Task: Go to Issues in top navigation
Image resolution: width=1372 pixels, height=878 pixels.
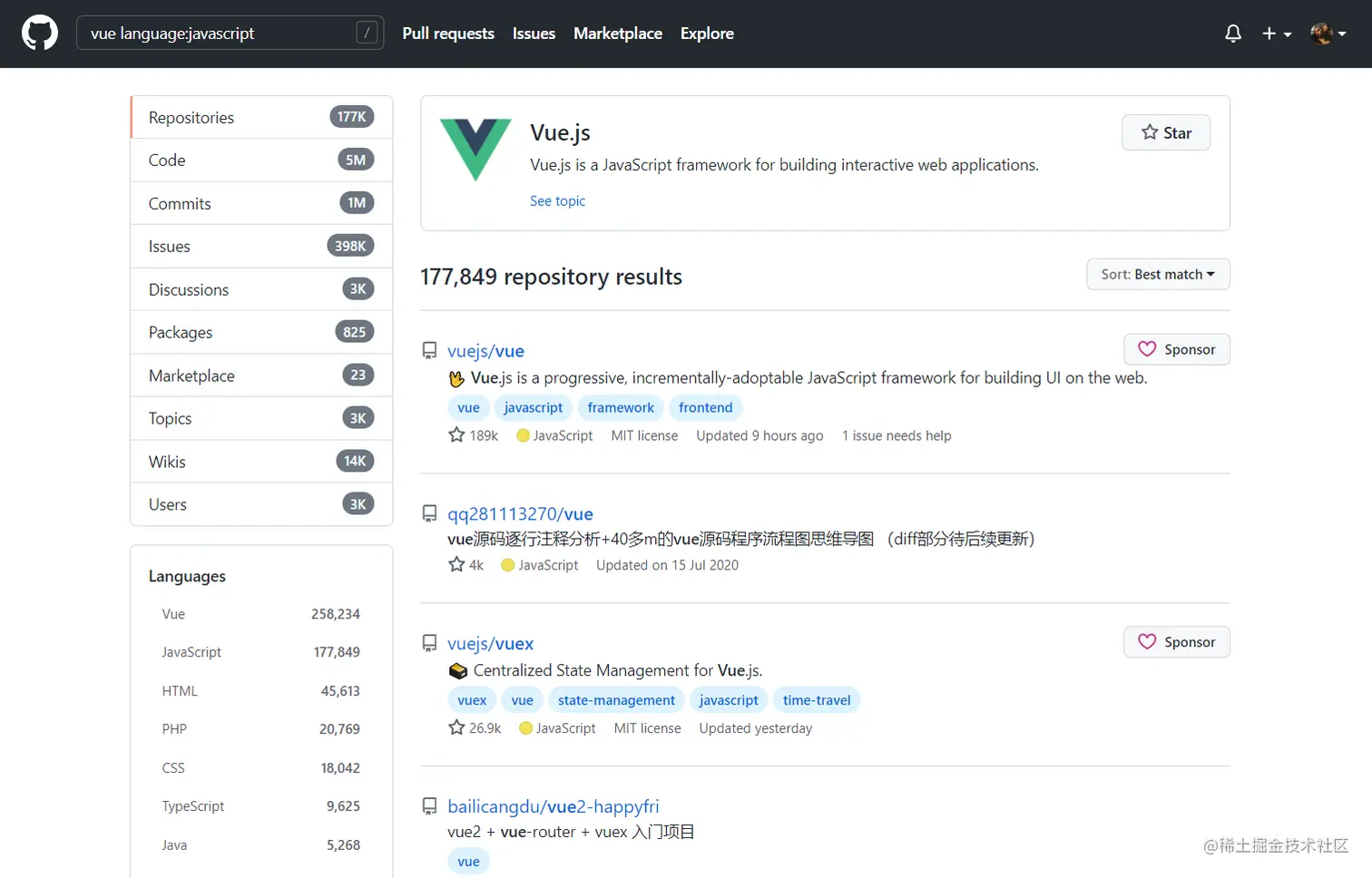Action: click(x=534, y=34)
